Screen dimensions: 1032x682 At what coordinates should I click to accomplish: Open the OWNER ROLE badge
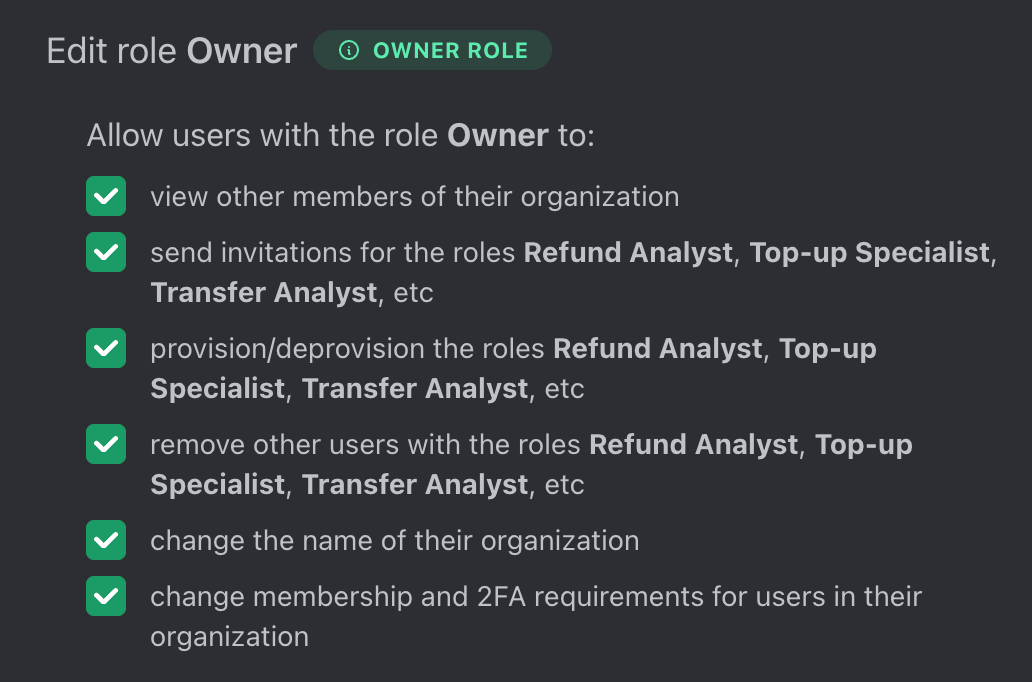(x=432, y=50)
